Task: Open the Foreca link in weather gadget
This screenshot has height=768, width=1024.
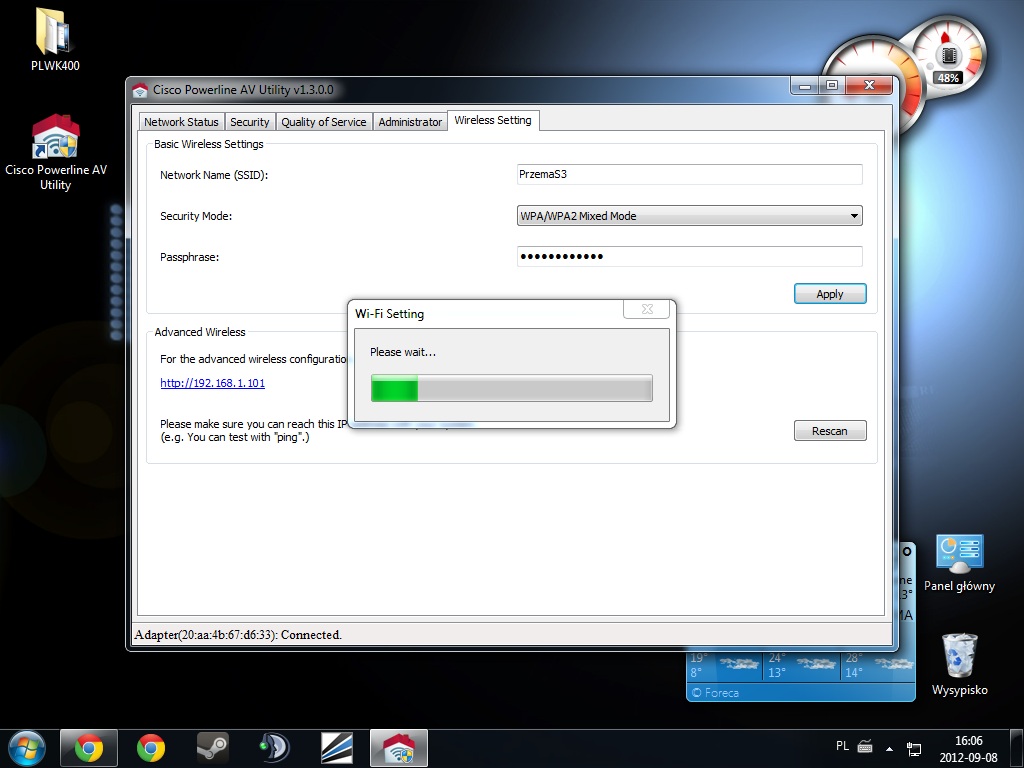Action: [716, 692]
